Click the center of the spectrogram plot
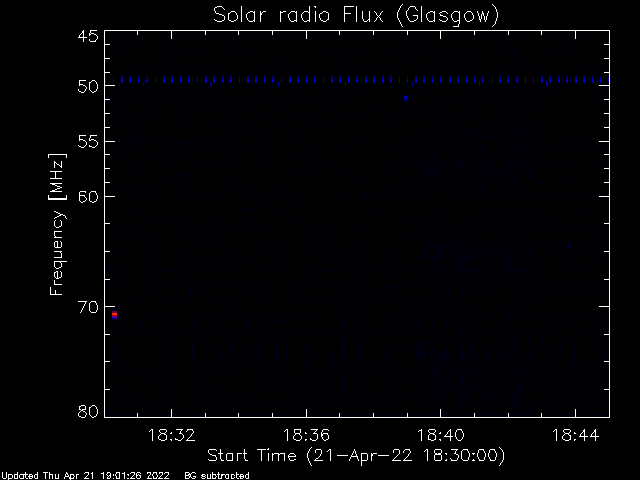The image size is (640, 480). [357, 224]
